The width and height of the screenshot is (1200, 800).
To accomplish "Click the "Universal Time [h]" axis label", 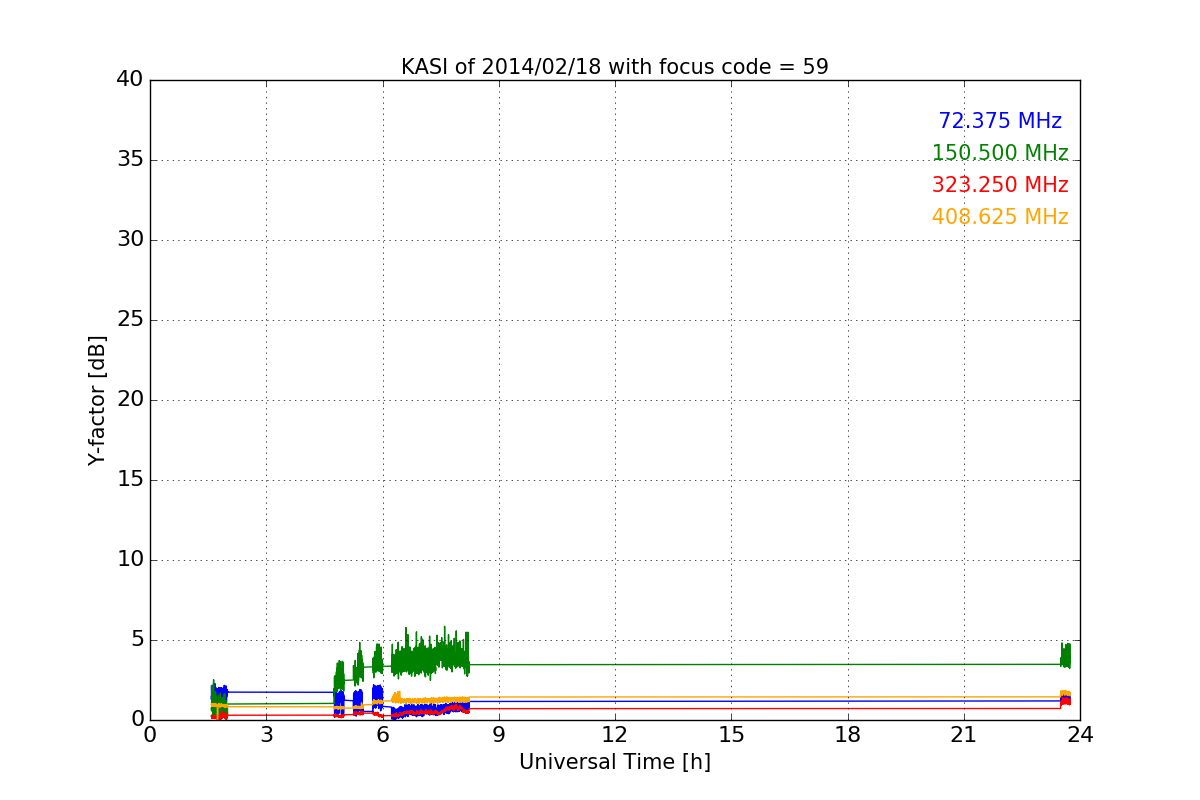I will tap(614, 762).
